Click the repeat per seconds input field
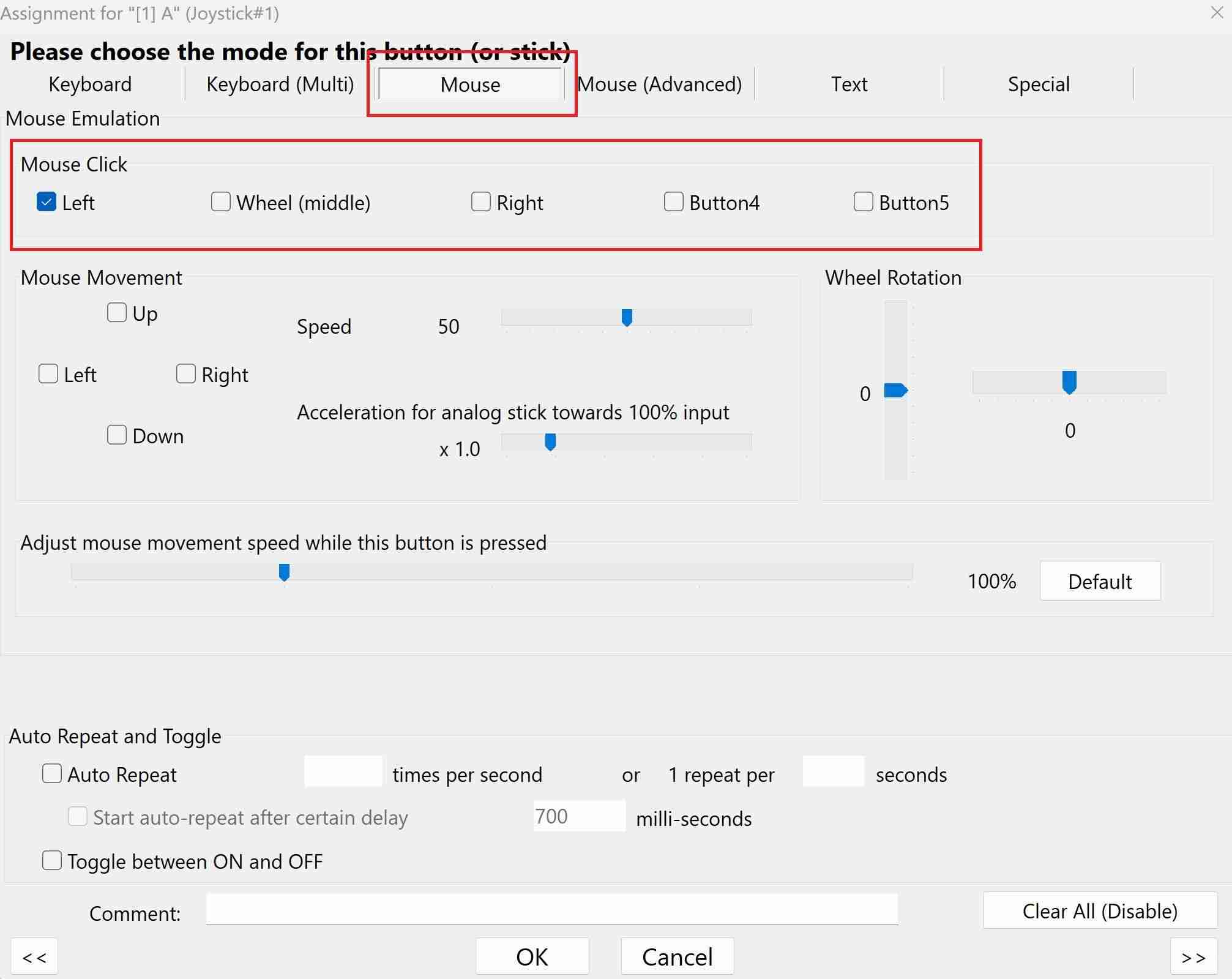This screenshot has height=979, width=1232. [x=833, y=771]
